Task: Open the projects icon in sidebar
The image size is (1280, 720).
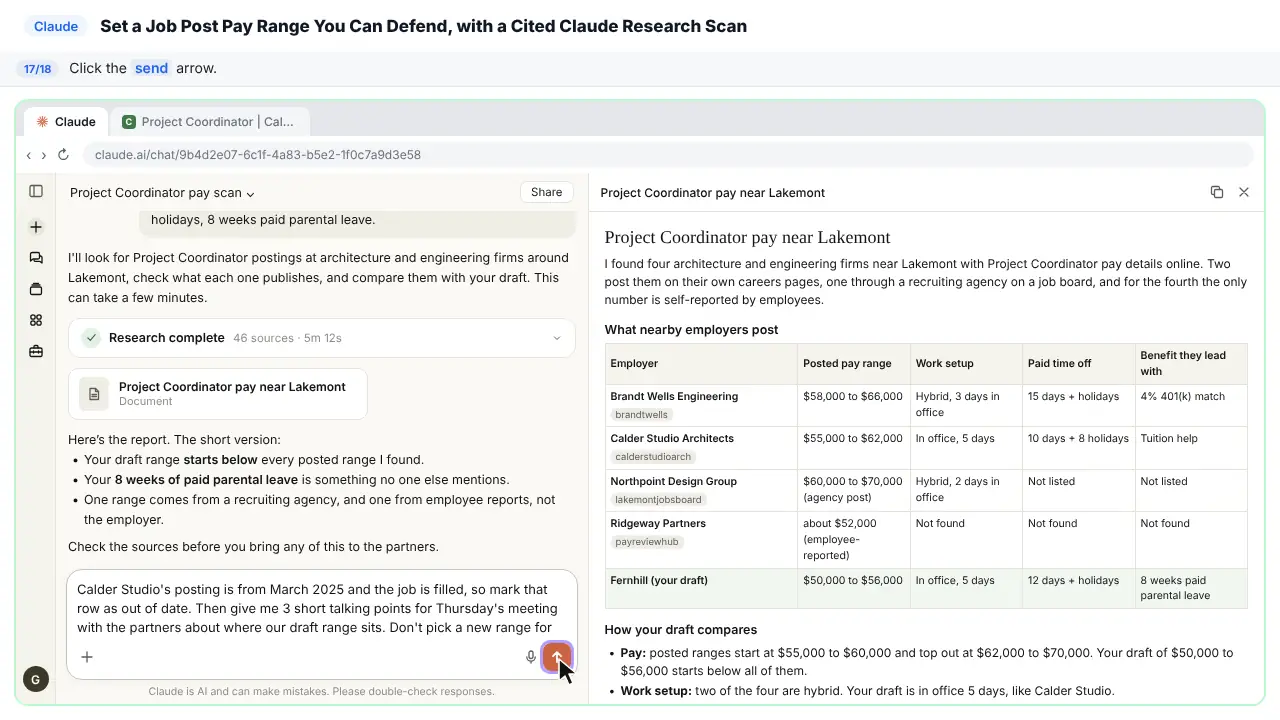Action: pos(36,289)
